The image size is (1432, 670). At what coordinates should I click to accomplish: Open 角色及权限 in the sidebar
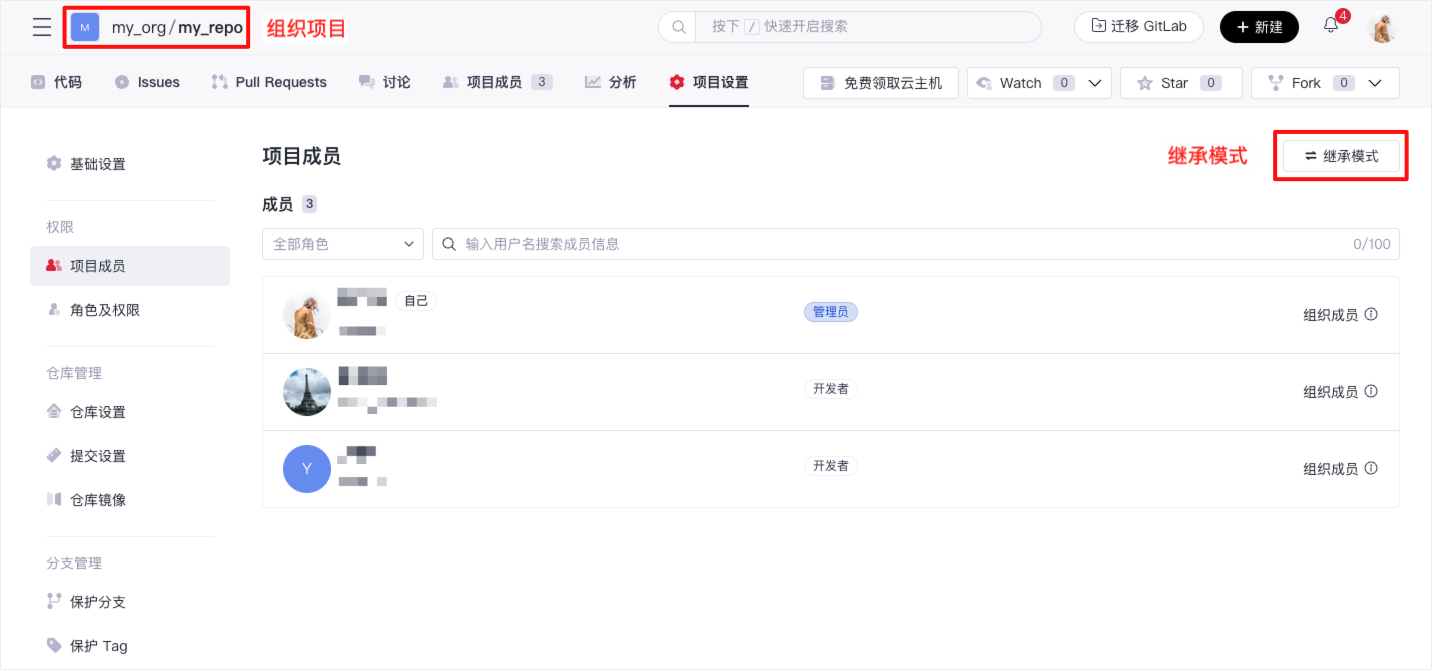click(x=105, y=310)
